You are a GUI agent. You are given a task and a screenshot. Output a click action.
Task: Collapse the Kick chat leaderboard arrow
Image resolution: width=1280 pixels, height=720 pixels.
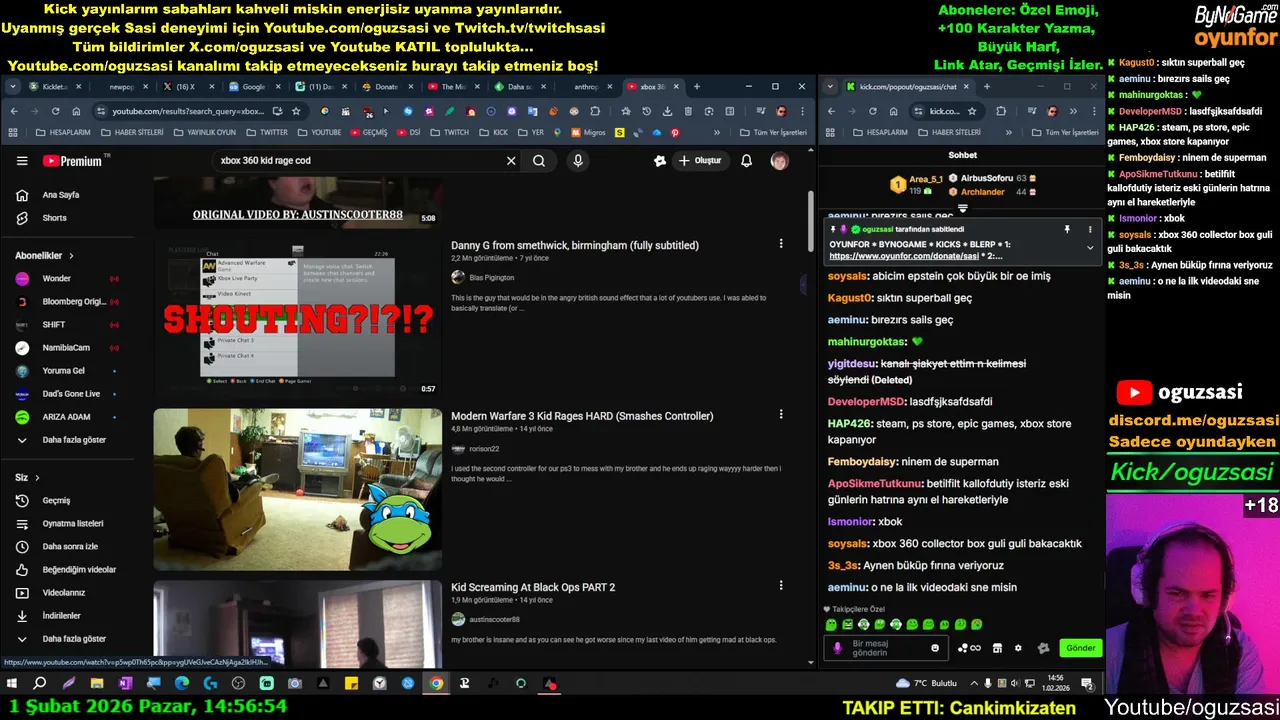click(x=963, y=209)
